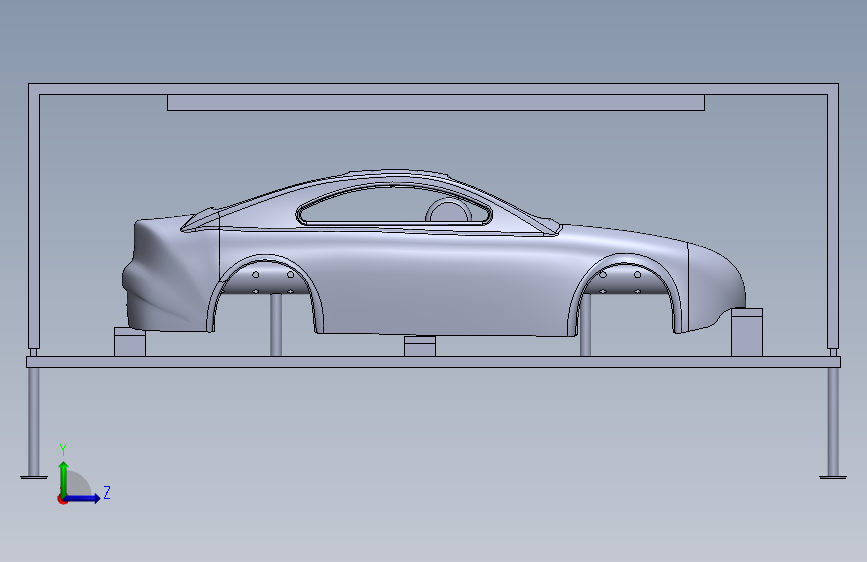Select the top horizontal beam of the frame
Image resolution: width=867 pixels, height=562 pixels.
click(434, 89)
